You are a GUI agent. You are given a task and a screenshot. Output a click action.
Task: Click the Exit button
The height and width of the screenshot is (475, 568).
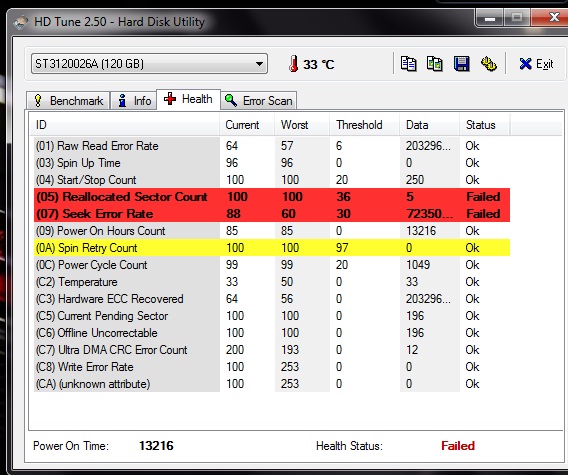536,64
